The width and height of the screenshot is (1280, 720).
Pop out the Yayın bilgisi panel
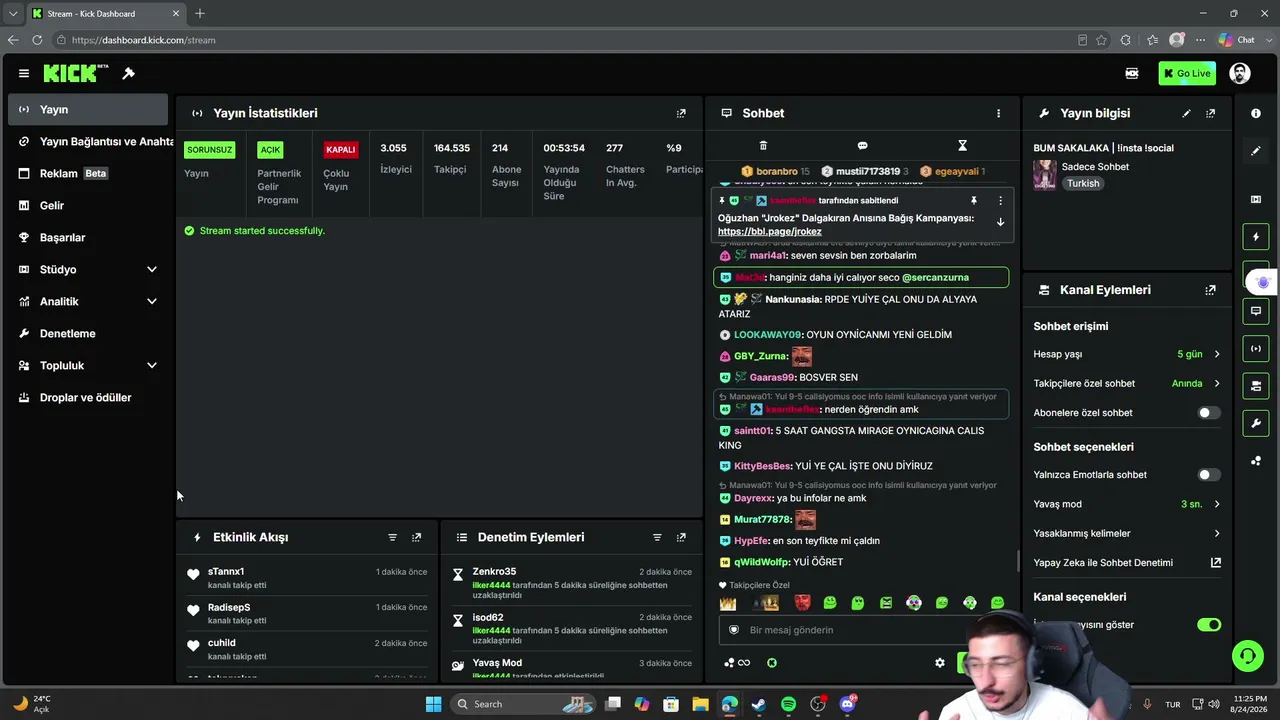(1210, 113)
